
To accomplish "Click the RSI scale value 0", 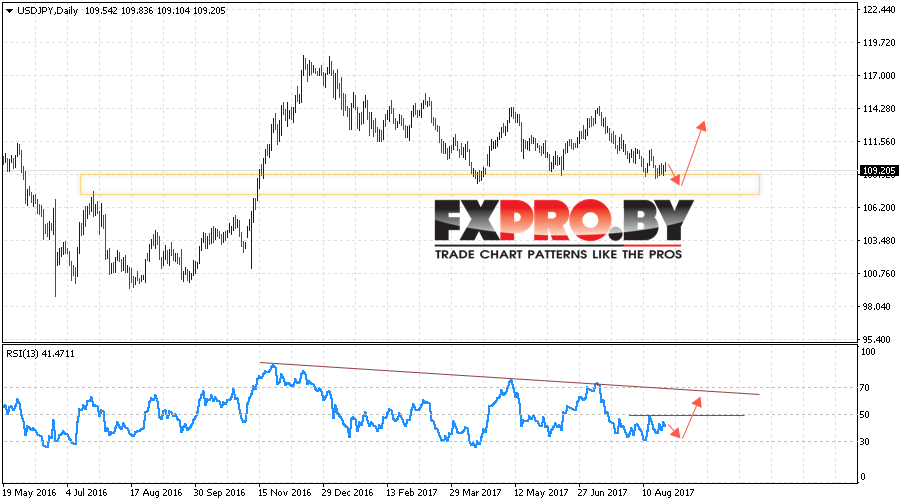I will [864, 477].
